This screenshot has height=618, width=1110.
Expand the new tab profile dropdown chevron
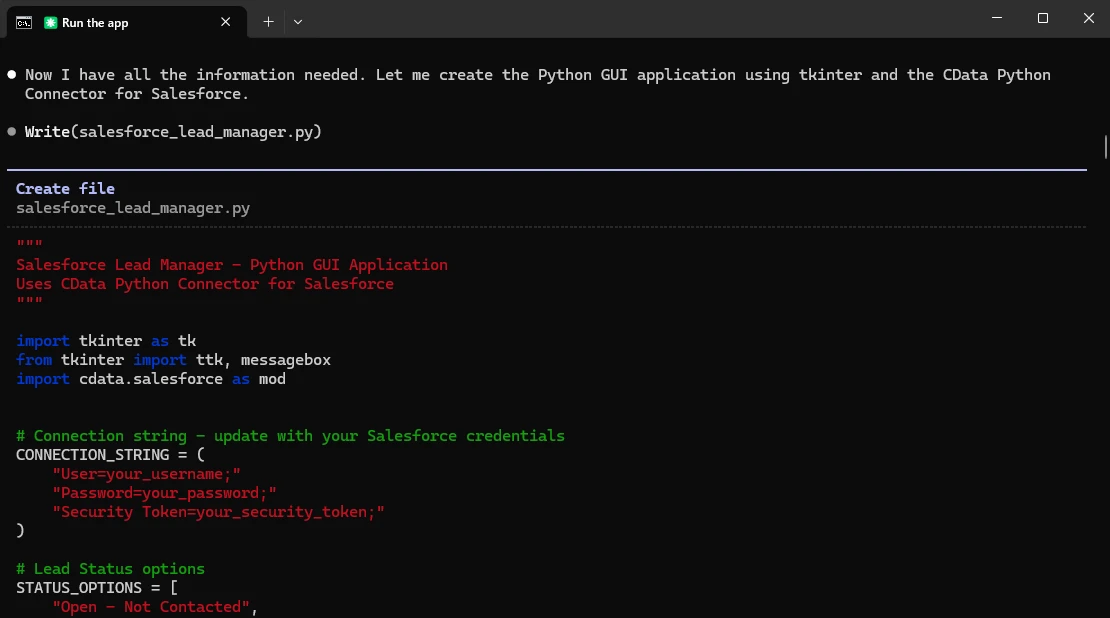coord(298,21)
